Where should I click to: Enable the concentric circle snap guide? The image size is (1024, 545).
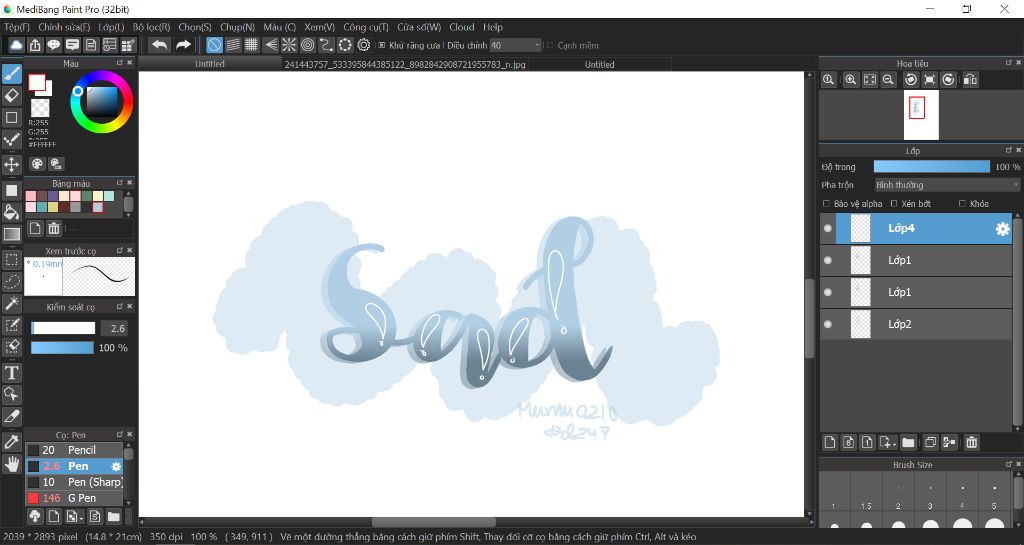[308, 45]
